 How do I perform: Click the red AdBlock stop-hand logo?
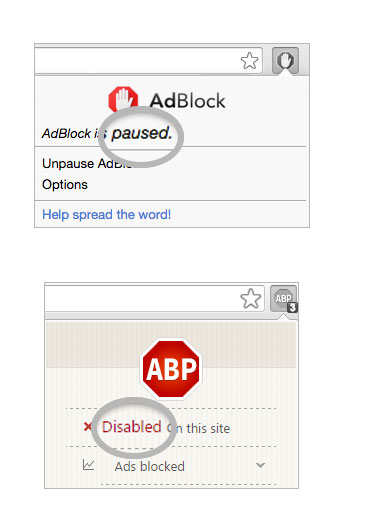pyautogui.click(x=123, y=99)
